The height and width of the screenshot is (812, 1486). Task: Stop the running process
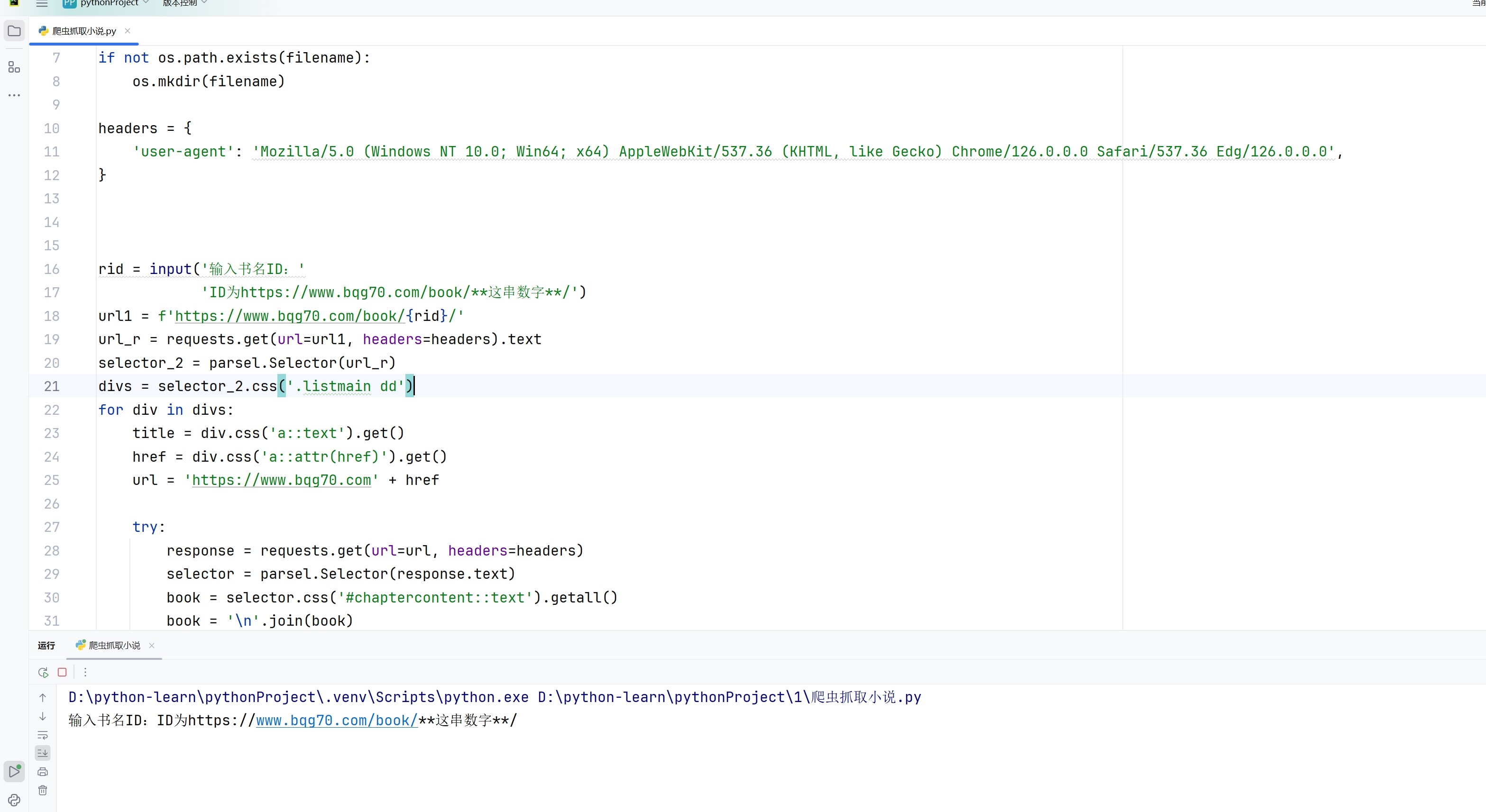coord(62,673)
